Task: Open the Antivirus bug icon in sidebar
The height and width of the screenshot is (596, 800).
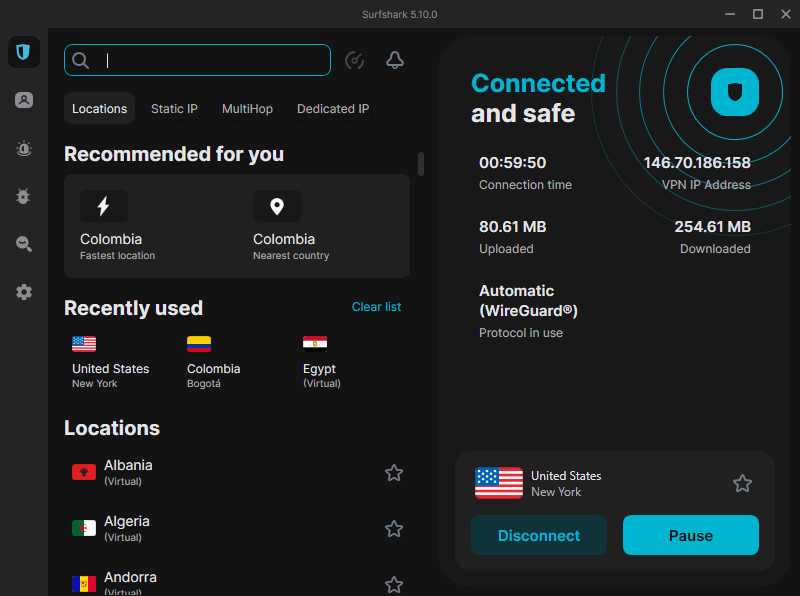Action: [x=23, y=196]
